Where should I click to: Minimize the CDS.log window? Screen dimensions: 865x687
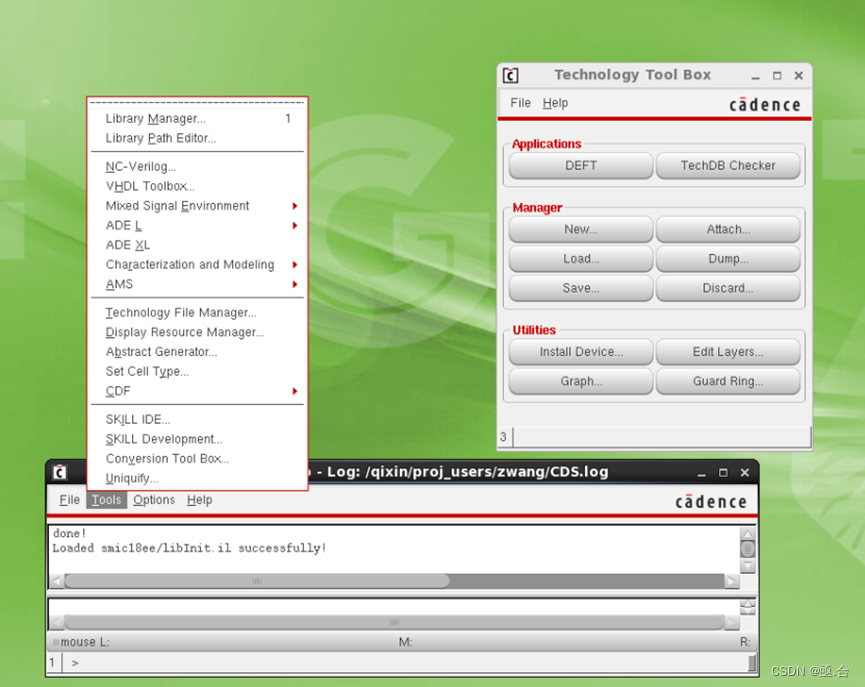click(702, 473)
